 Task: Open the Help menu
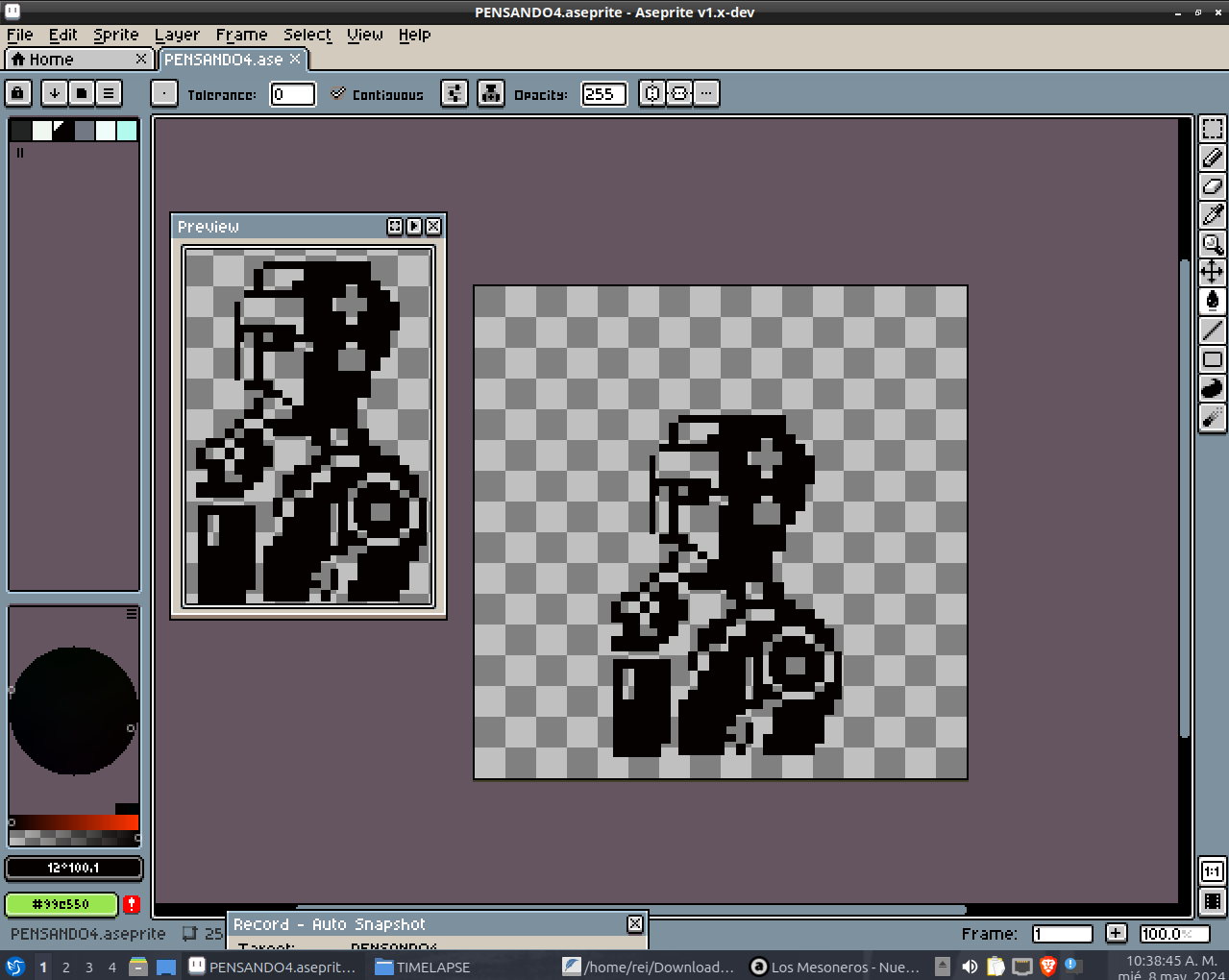pyautogui.click(x=415, y=35)
